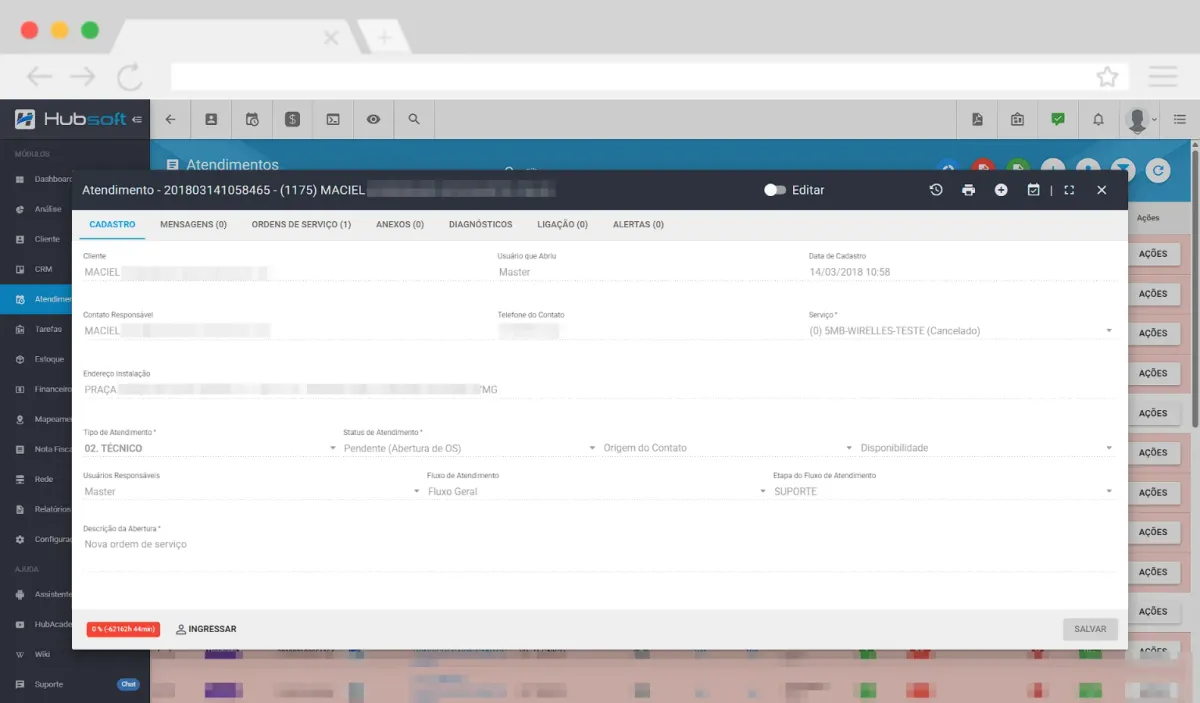
Task: Open the user avatar account menu
Action: [1139, 119]
